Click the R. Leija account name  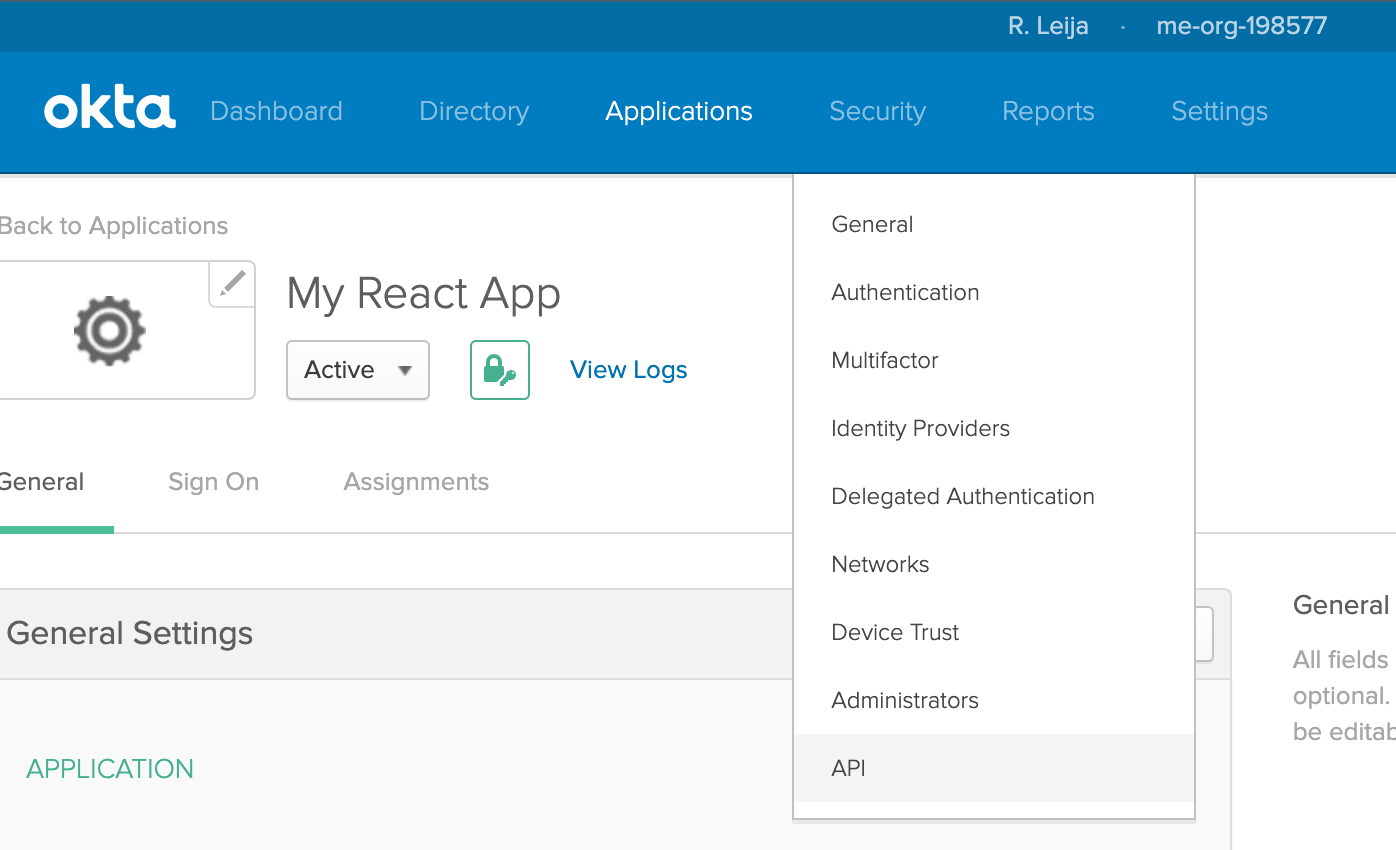coord(1048,26)
